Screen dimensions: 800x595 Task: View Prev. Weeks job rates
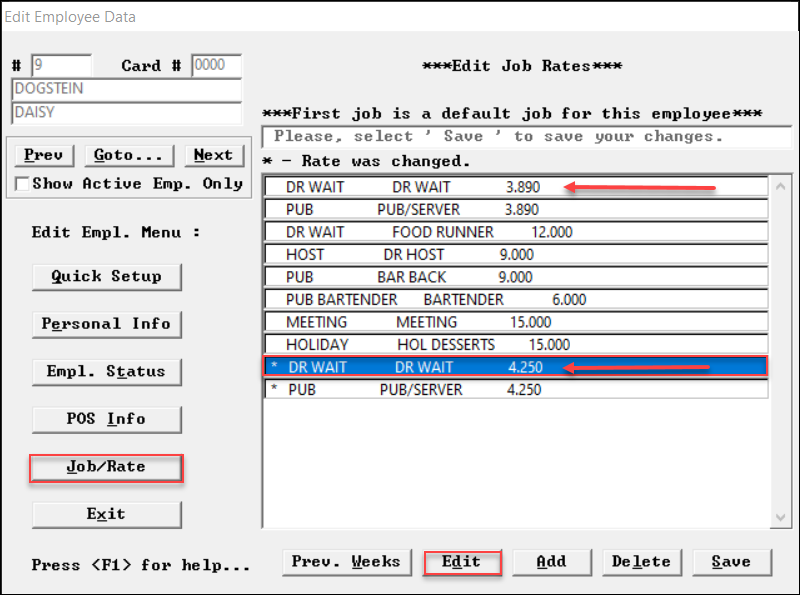347,562
